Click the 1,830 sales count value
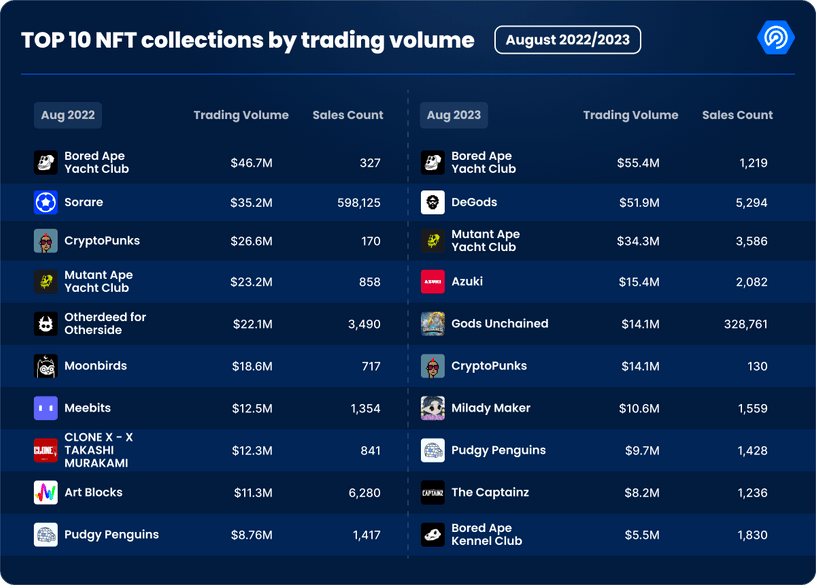This screenshot has height=585, width=816. click(753, 535)
